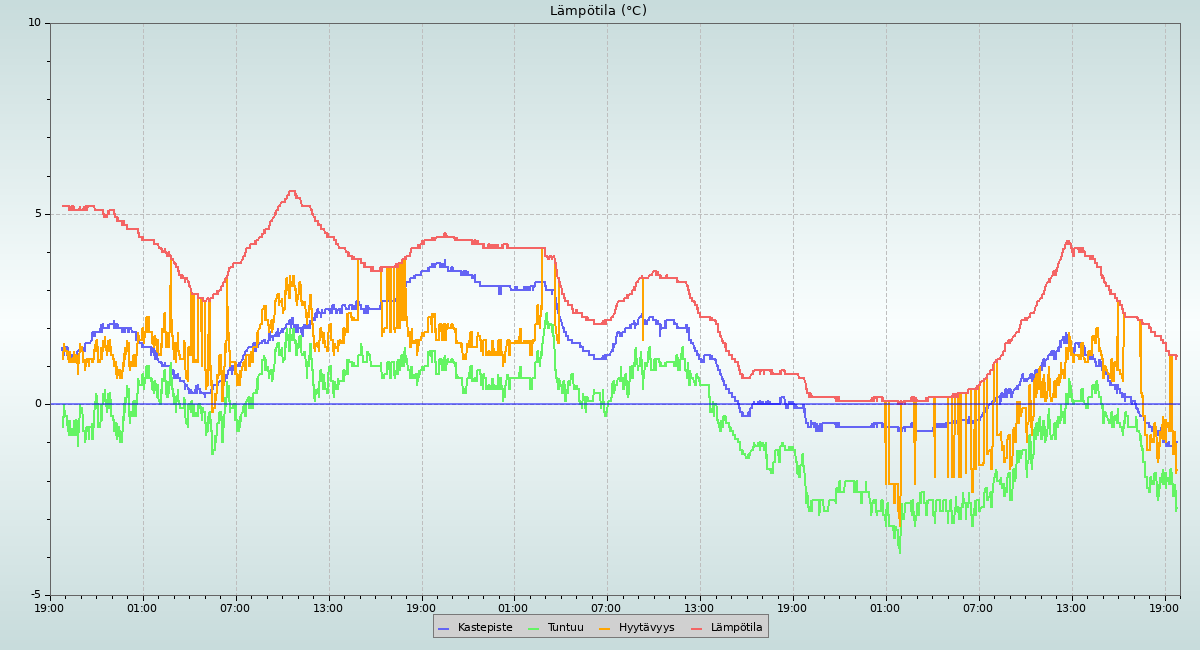Click the orange Hyytävyys legend line marker

point(605,628)
